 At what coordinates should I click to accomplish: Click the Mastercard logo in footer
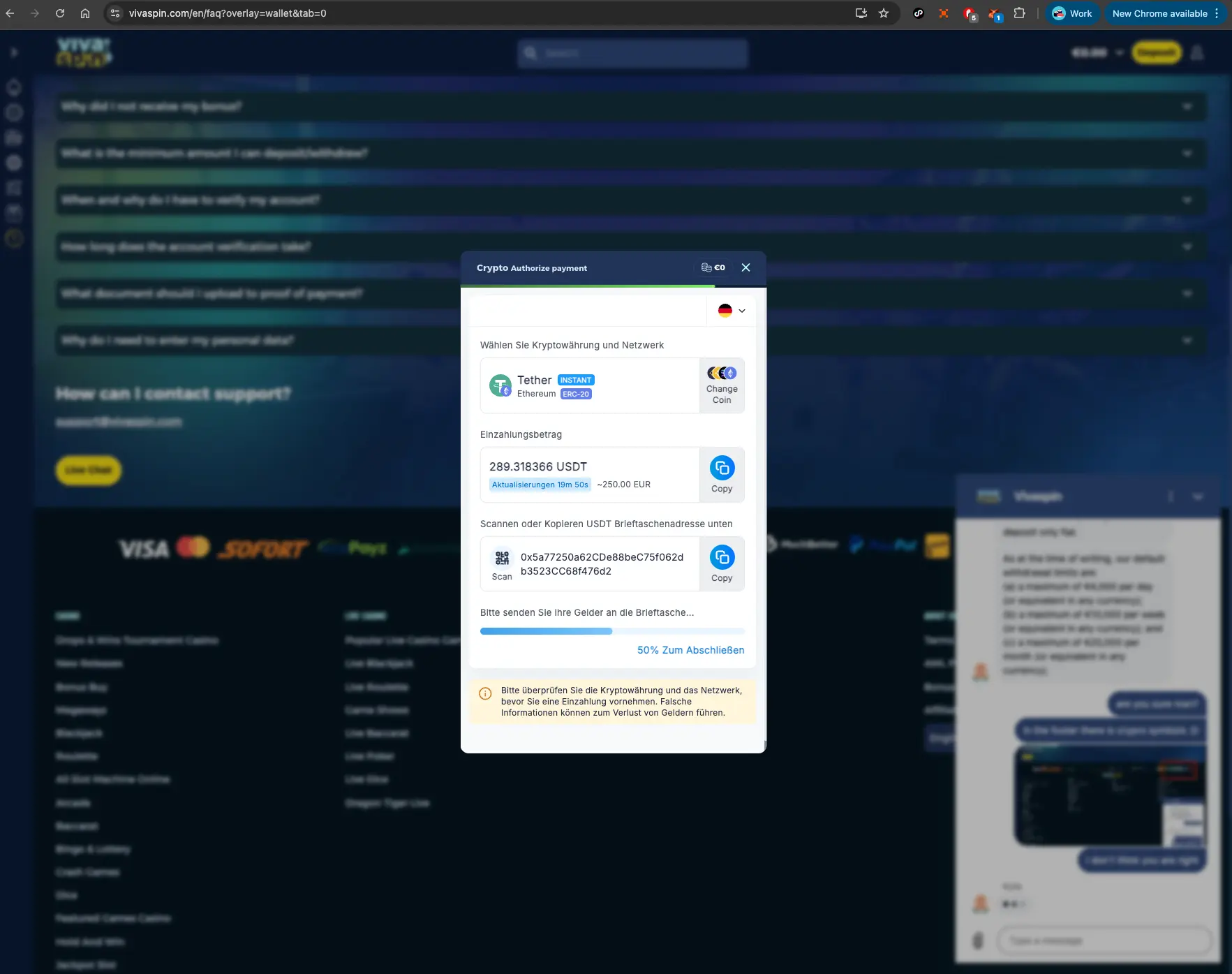(x=193, y=547)
